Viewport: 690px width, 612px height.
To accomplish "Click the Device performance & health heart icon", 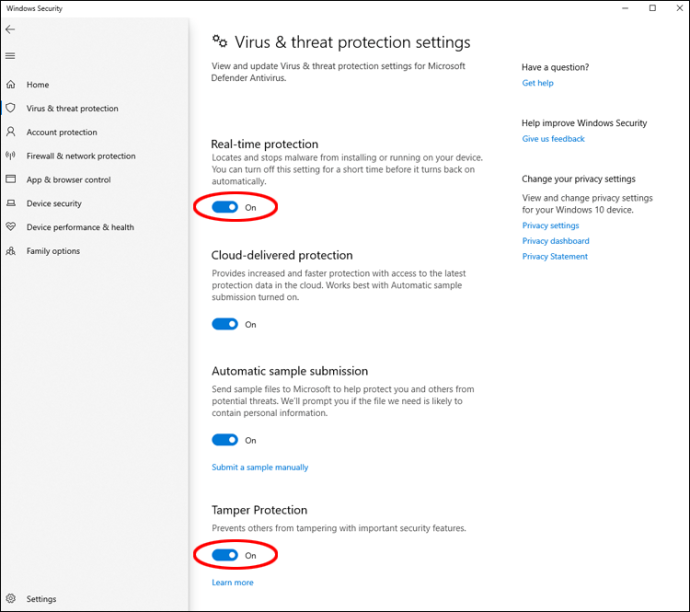I will pyautogui.click(x=10, y=227).
